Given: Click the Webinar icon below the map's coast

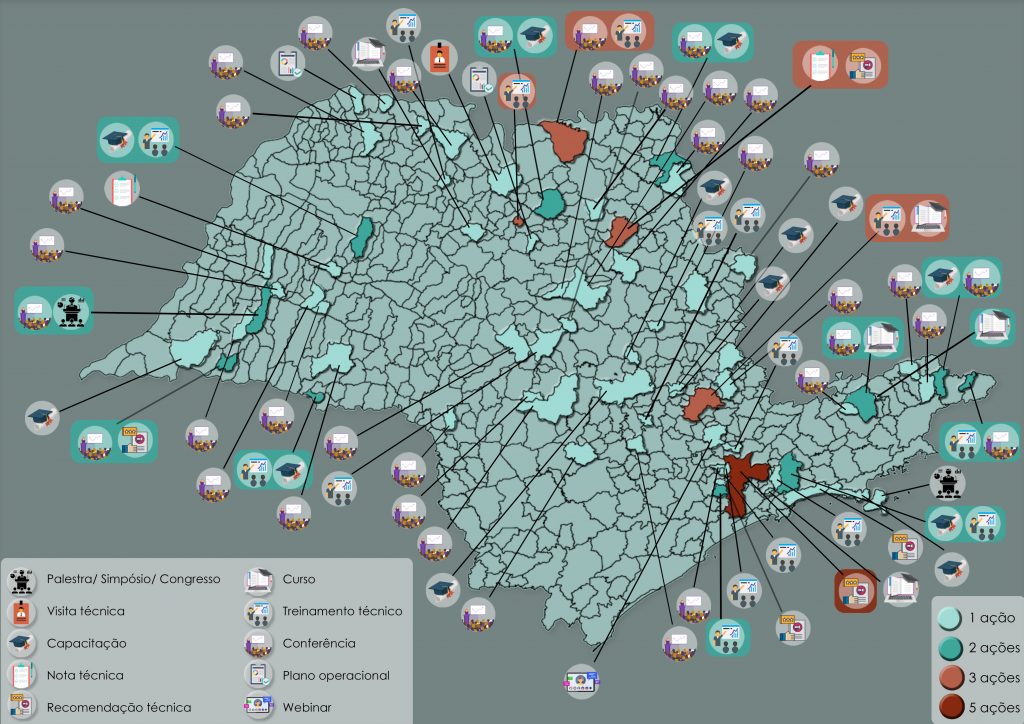Looking at the screenshot, I should point(581,682).
